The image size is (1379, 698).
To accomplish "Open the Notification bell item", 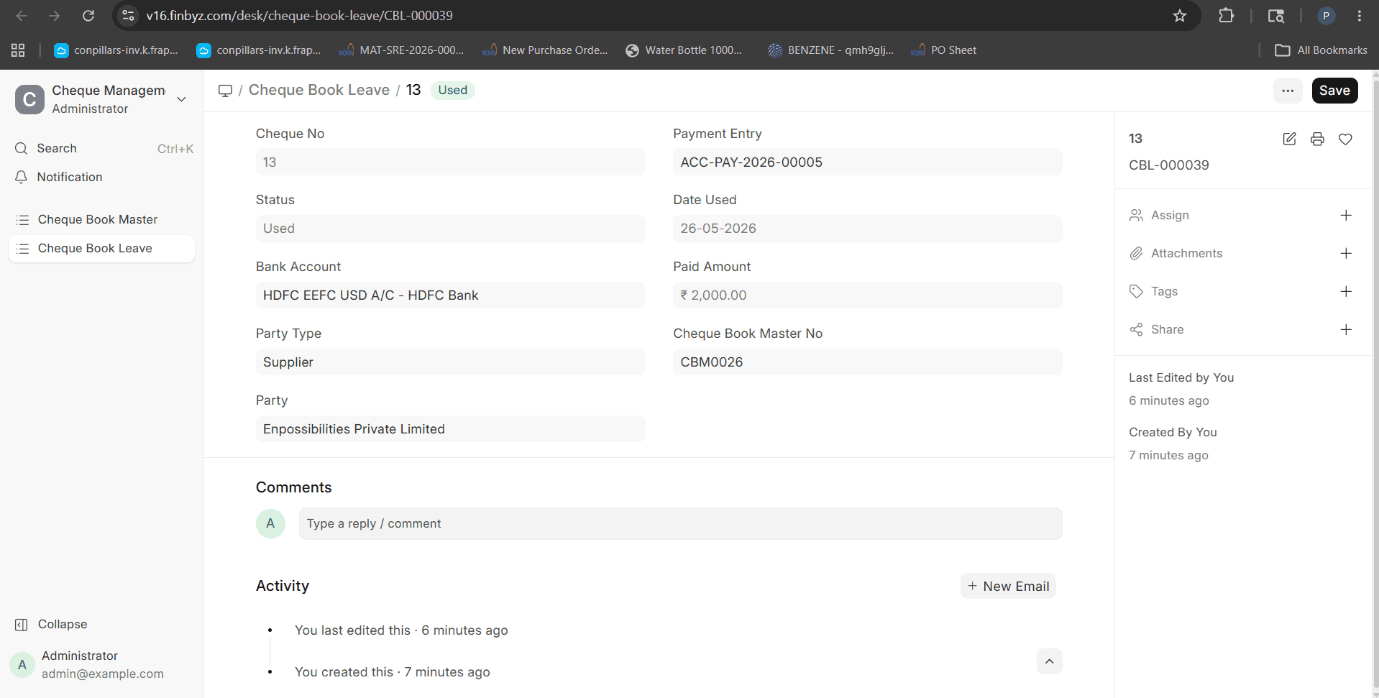I will tap(104, 177).
